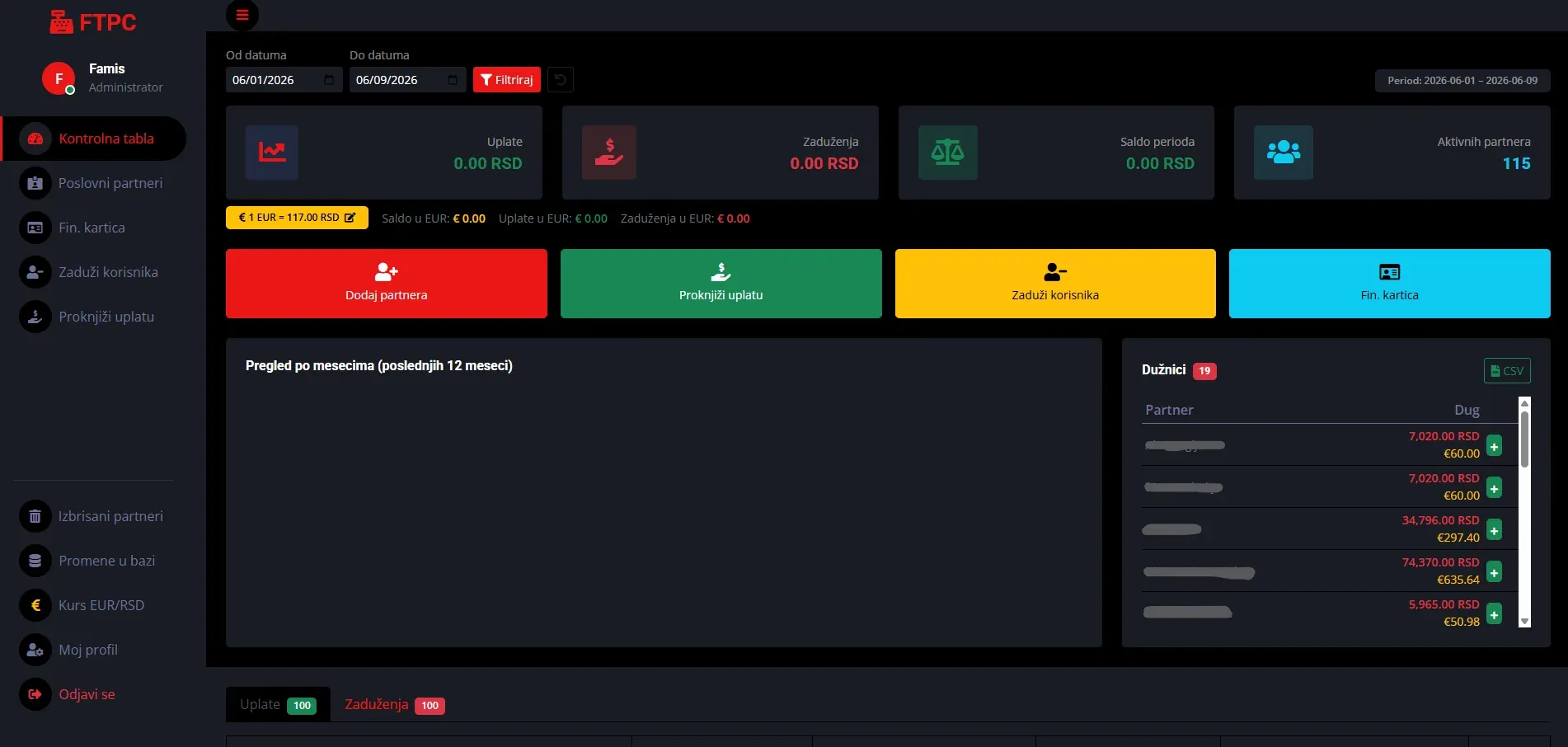1568x747 pixels.
Task: Click the Od datuma date field
Action: click(x=284, y=80)
